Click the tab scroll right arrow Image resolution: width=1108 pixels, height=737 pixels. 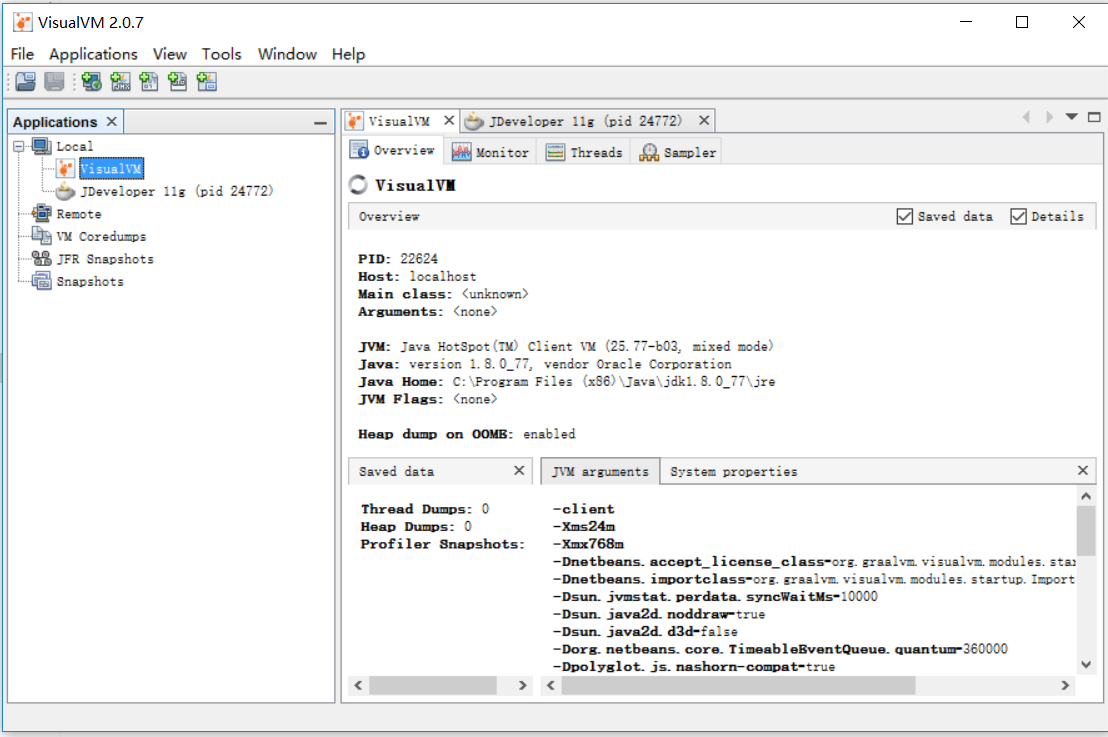pyautogui.click(x=1049, y=117)
